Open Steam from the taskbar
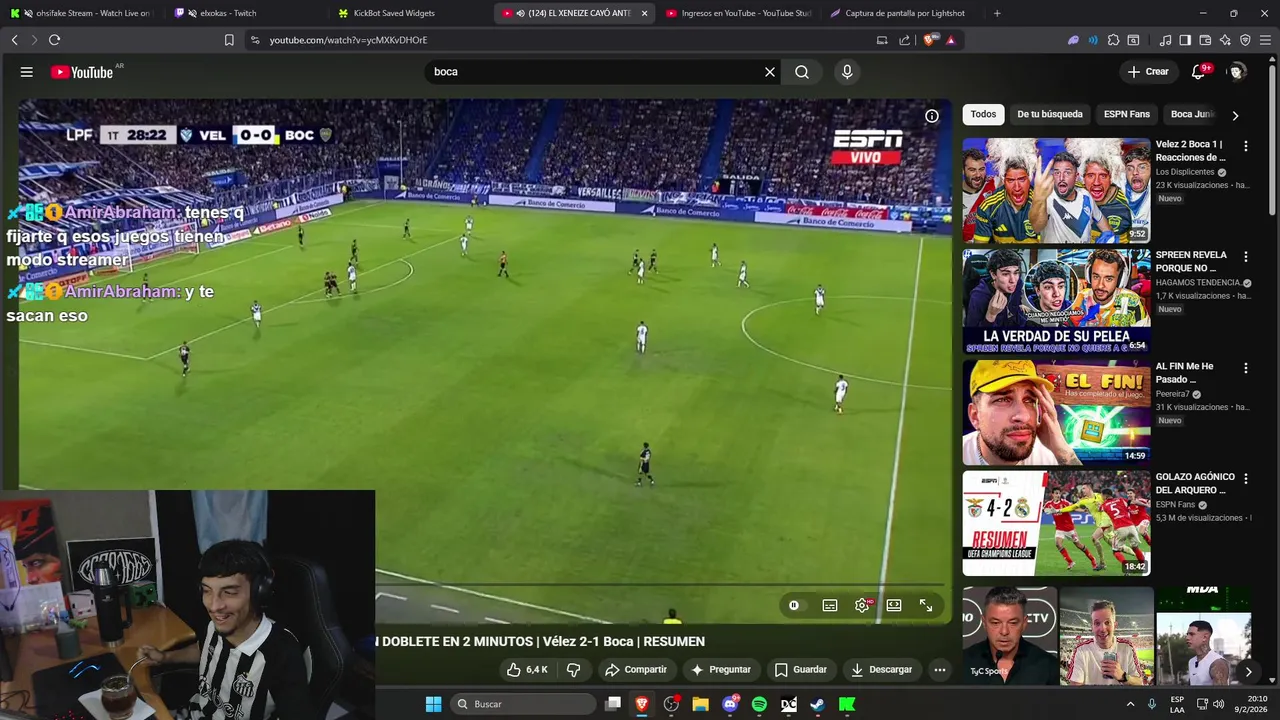 [x=817, y=704]
